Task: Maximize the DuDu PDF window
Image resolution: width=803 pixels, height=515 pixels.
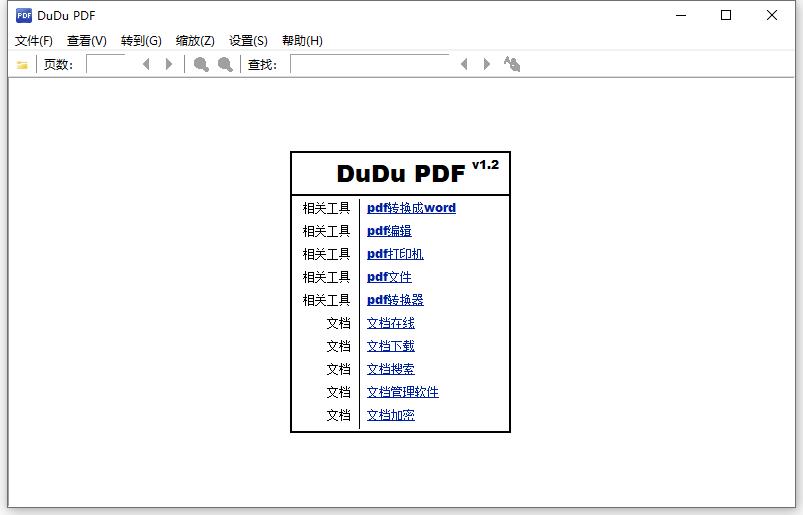Action: click(x=726, y=15)
